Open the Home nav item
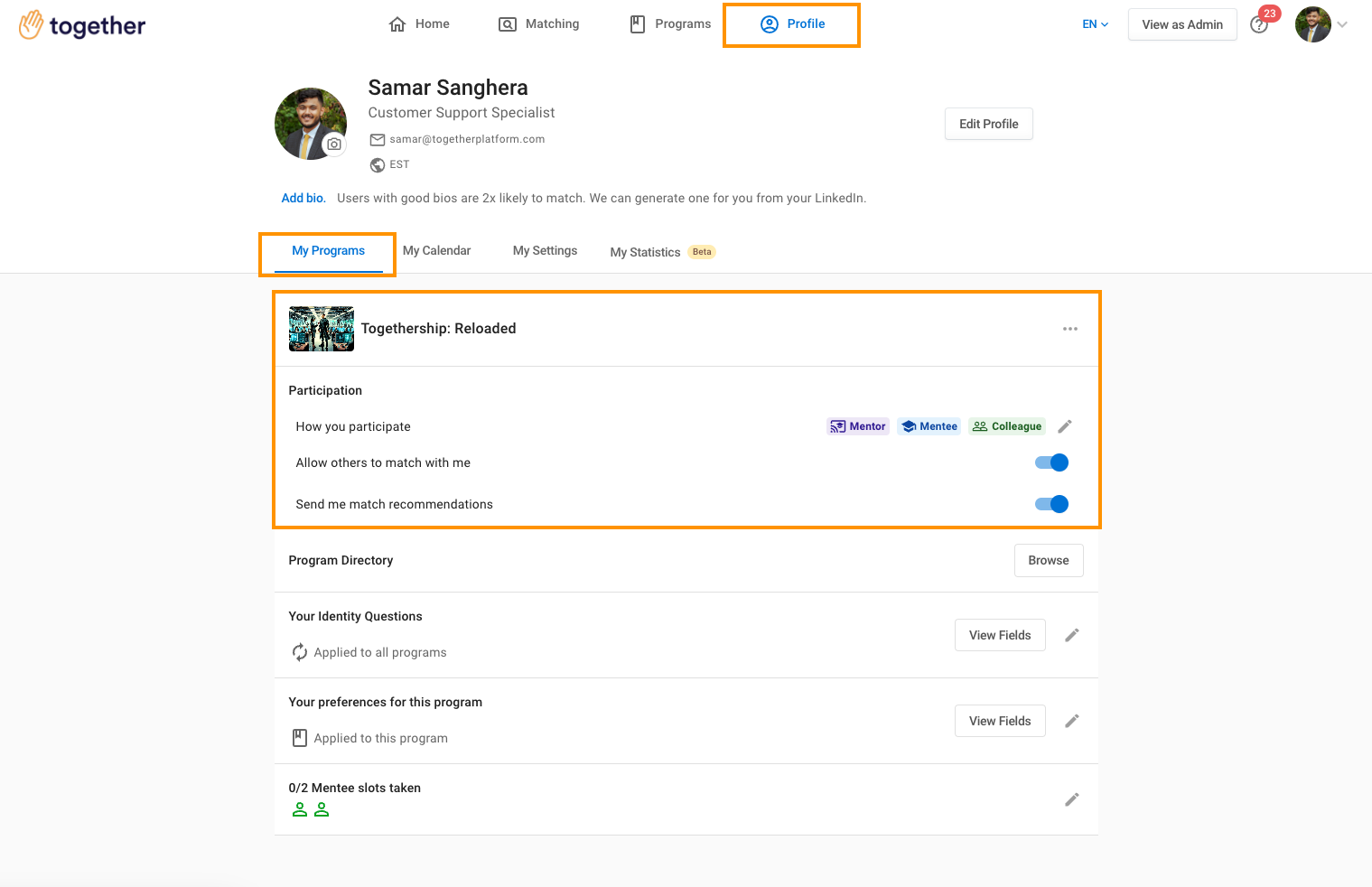Image resolution: width=1372 pixels, height=887 pixels. [419, 24]
